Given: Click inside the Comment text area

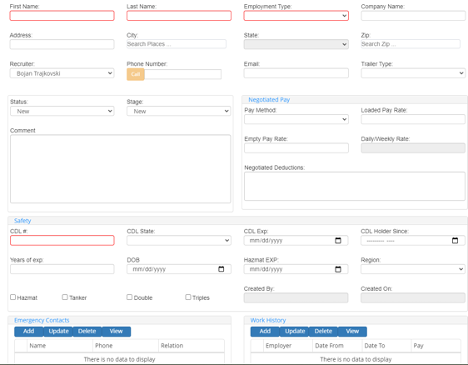Looking at the screenshot, I should click(x=120, y=169).
